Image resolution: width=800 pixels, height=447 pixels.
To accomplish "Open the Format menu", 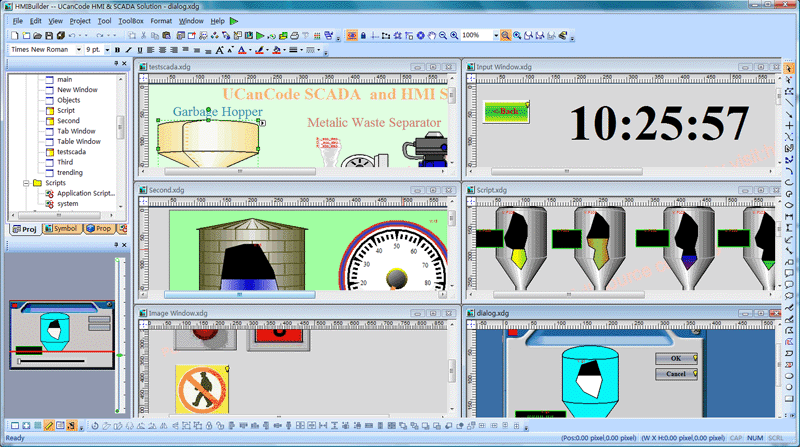I will point(161,21).
